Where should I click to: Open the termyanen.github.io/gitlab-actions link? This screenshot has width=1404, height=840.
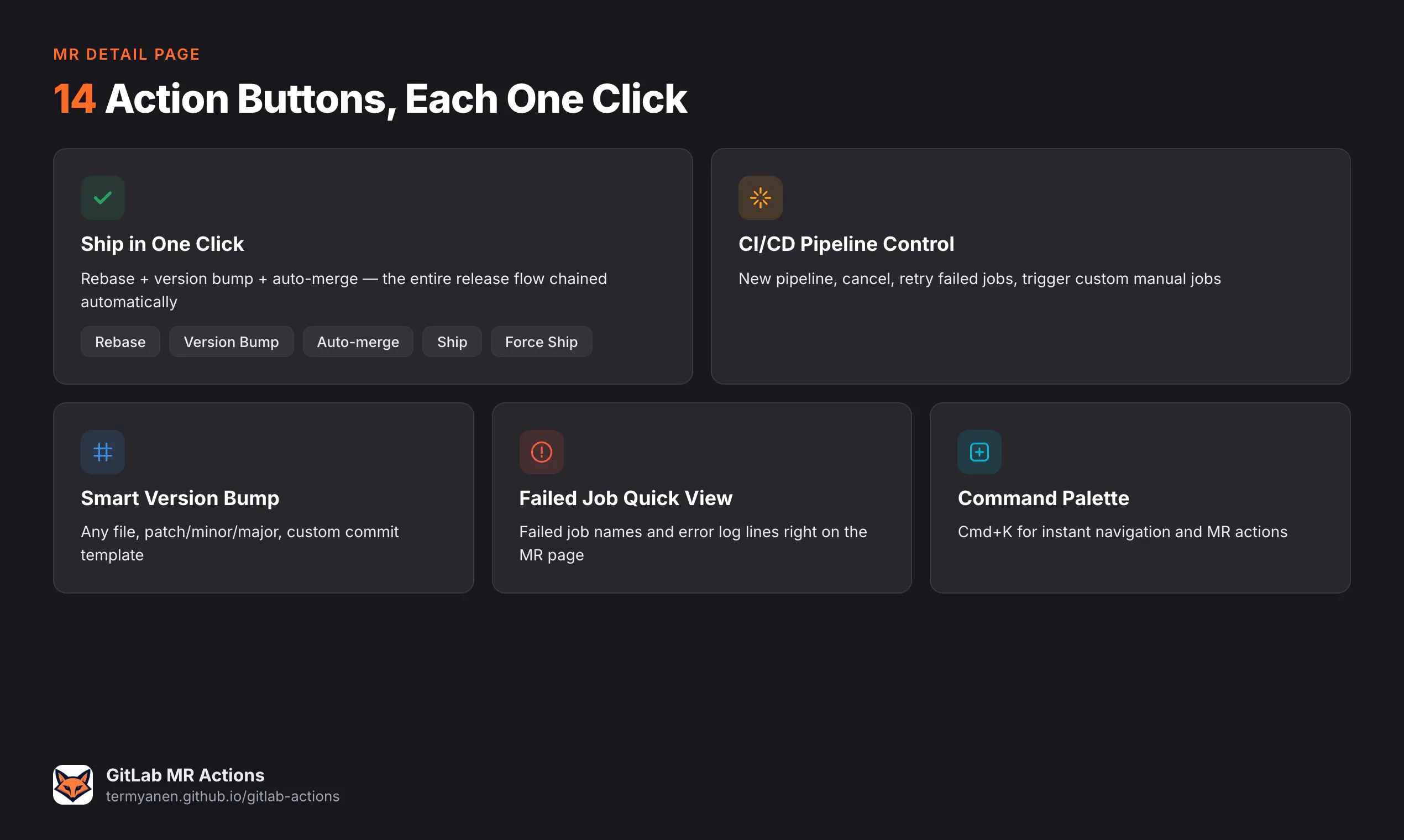223,796
